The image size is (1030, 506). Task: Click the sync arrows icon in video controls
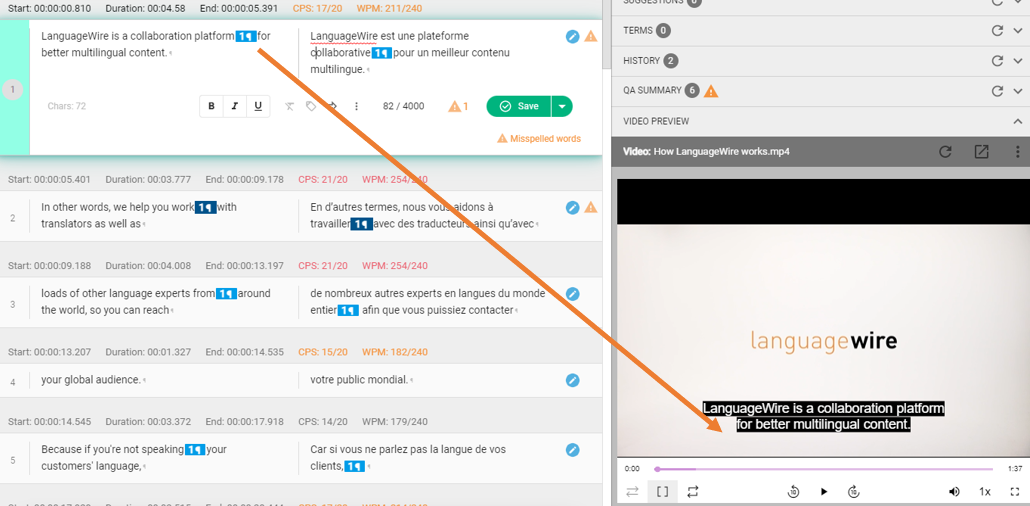(x=633, y=492)
